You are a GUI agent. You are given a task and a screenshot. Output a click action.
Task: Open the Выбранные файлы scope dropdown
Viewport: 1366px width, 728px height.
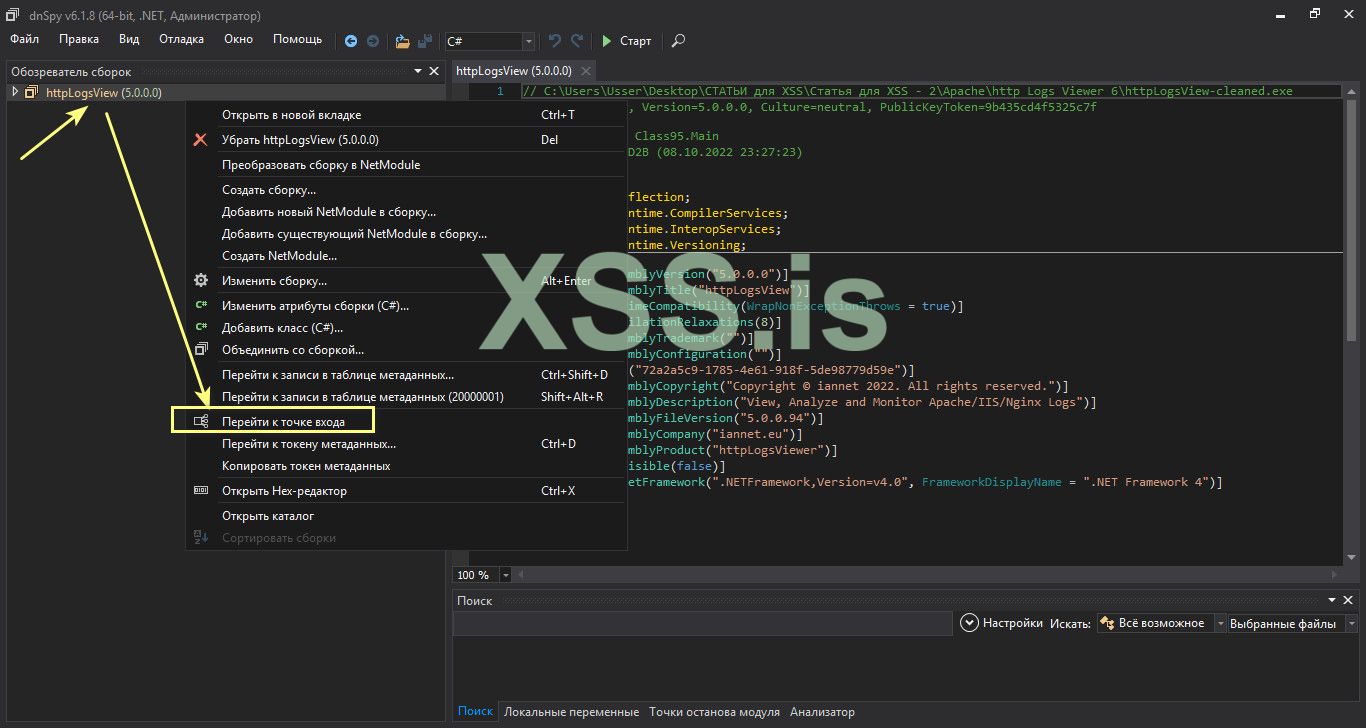[1352, 623]
